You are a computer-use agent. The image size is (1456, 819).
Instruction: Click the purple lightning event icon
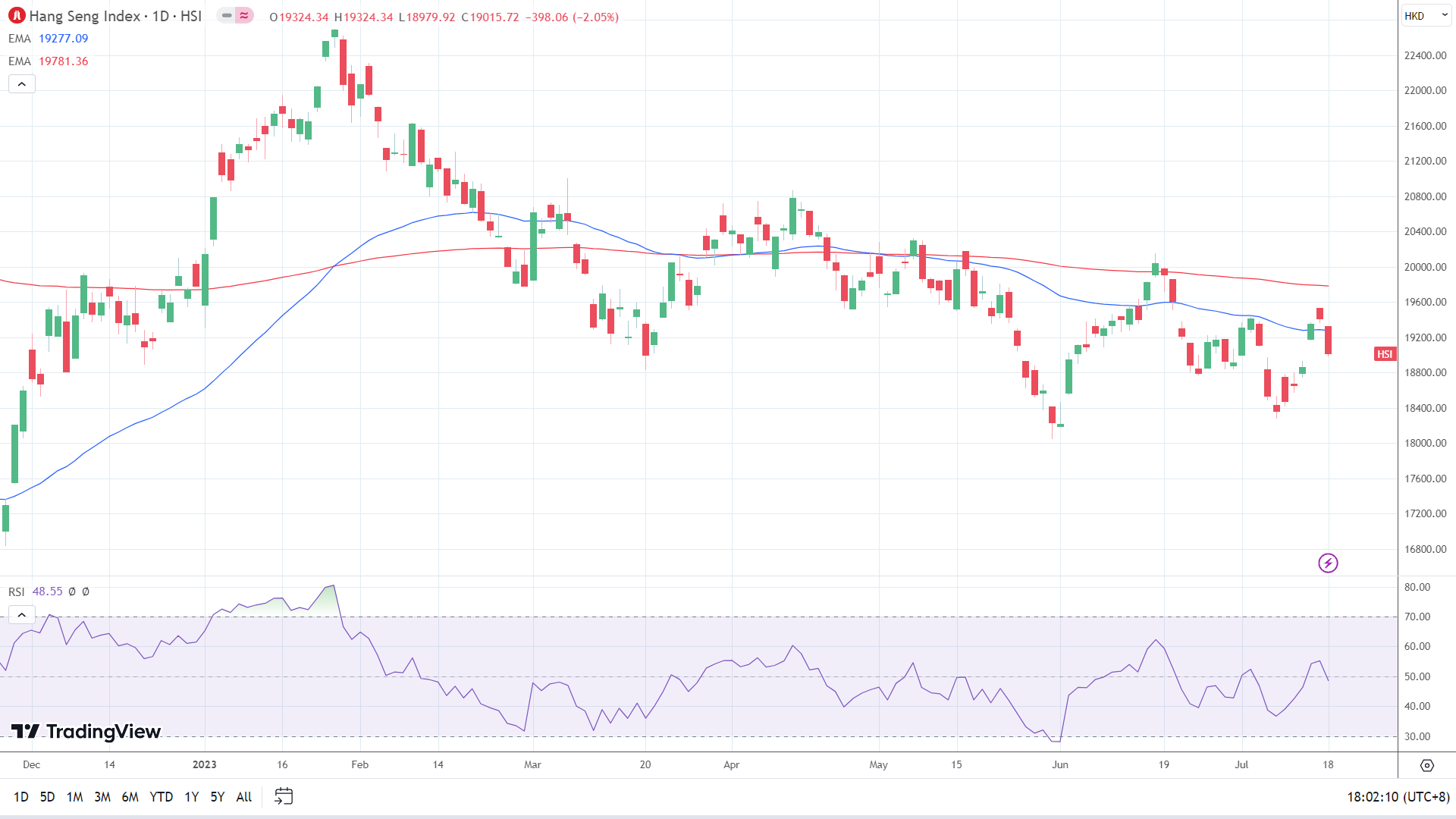1328,563
